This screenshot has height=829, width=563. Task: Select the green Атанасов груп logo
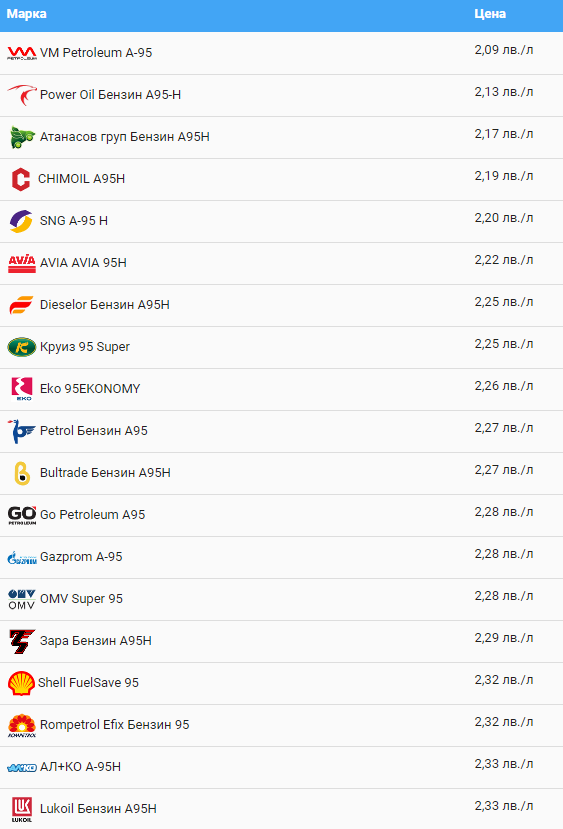point(22,137)
